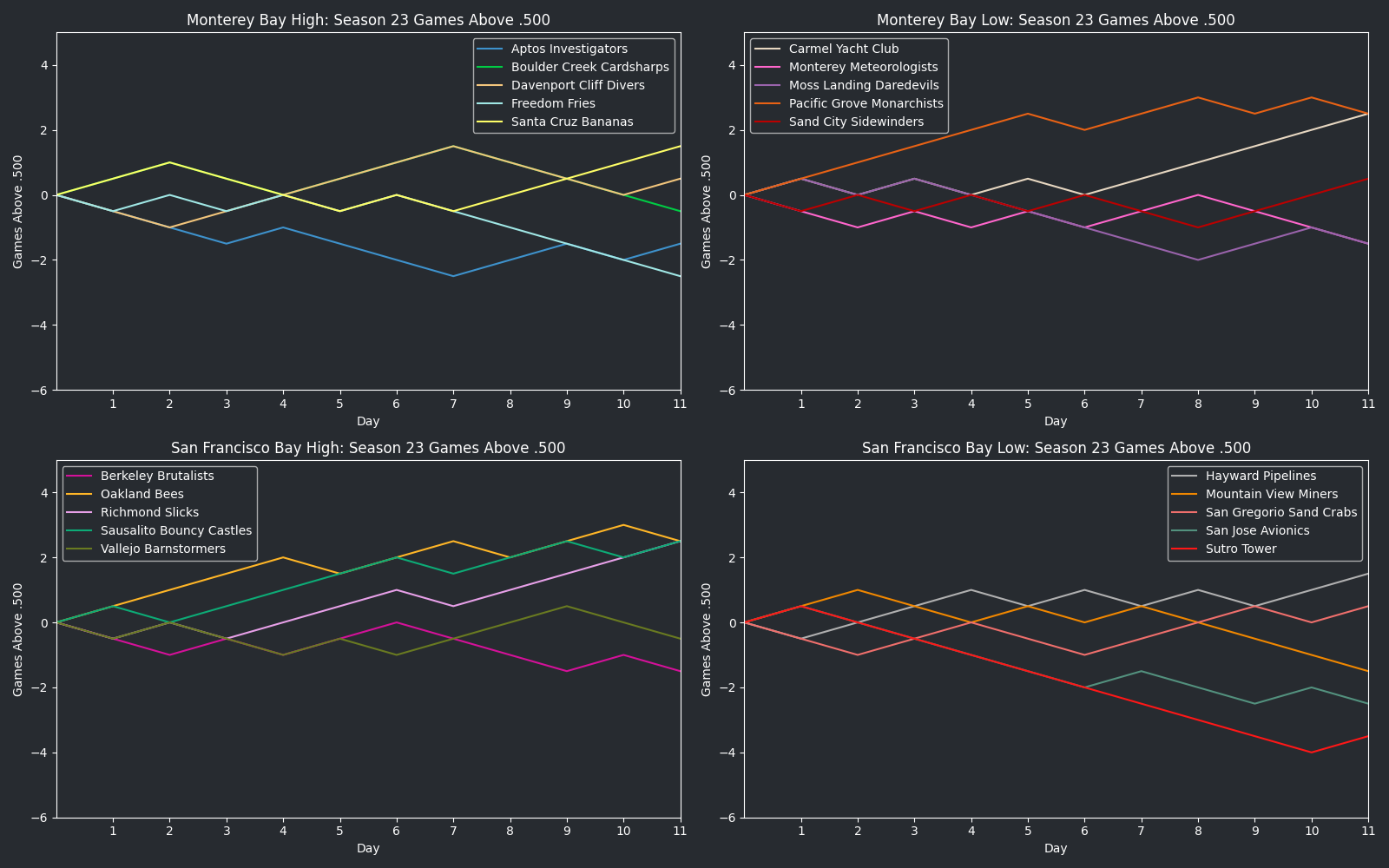Click the Monterey Bay Low chart title
1389x868 pixels.
(x=1056, y=20)
